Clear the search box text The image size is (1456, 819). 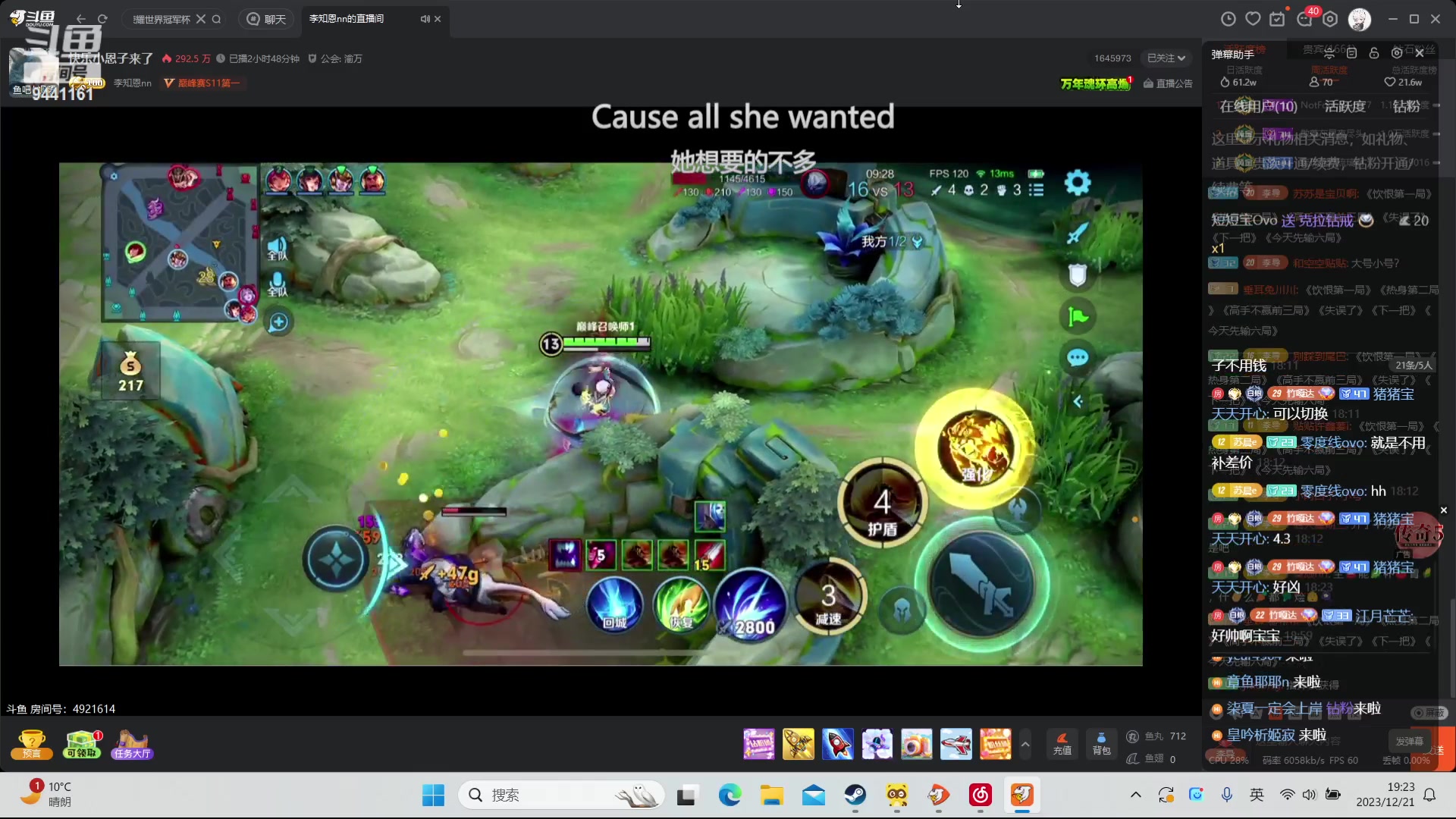pyautogui.click(x=201, y=19)
